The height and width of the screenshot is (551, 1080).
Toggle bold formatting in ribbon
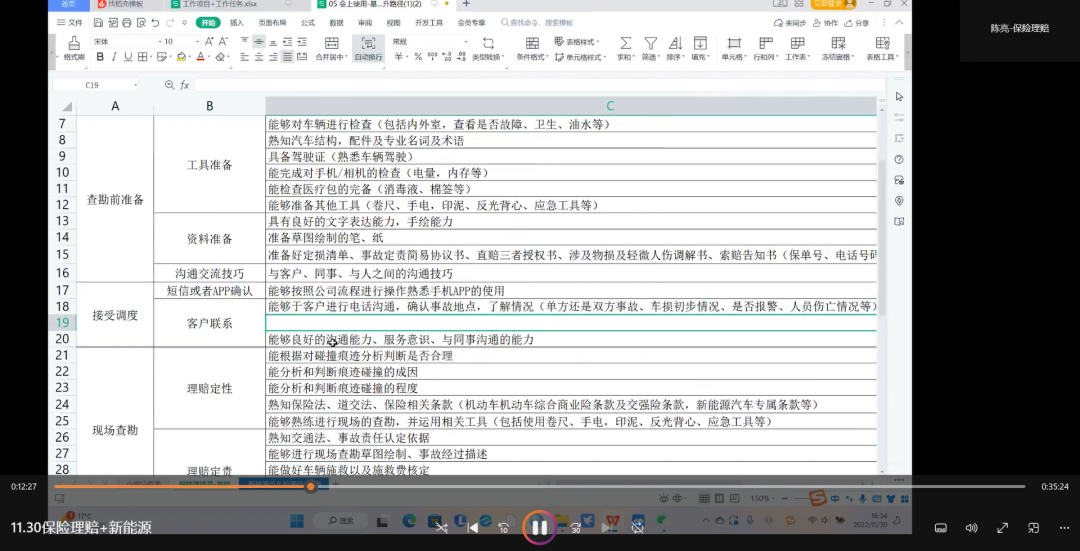[x=100, y=57]
